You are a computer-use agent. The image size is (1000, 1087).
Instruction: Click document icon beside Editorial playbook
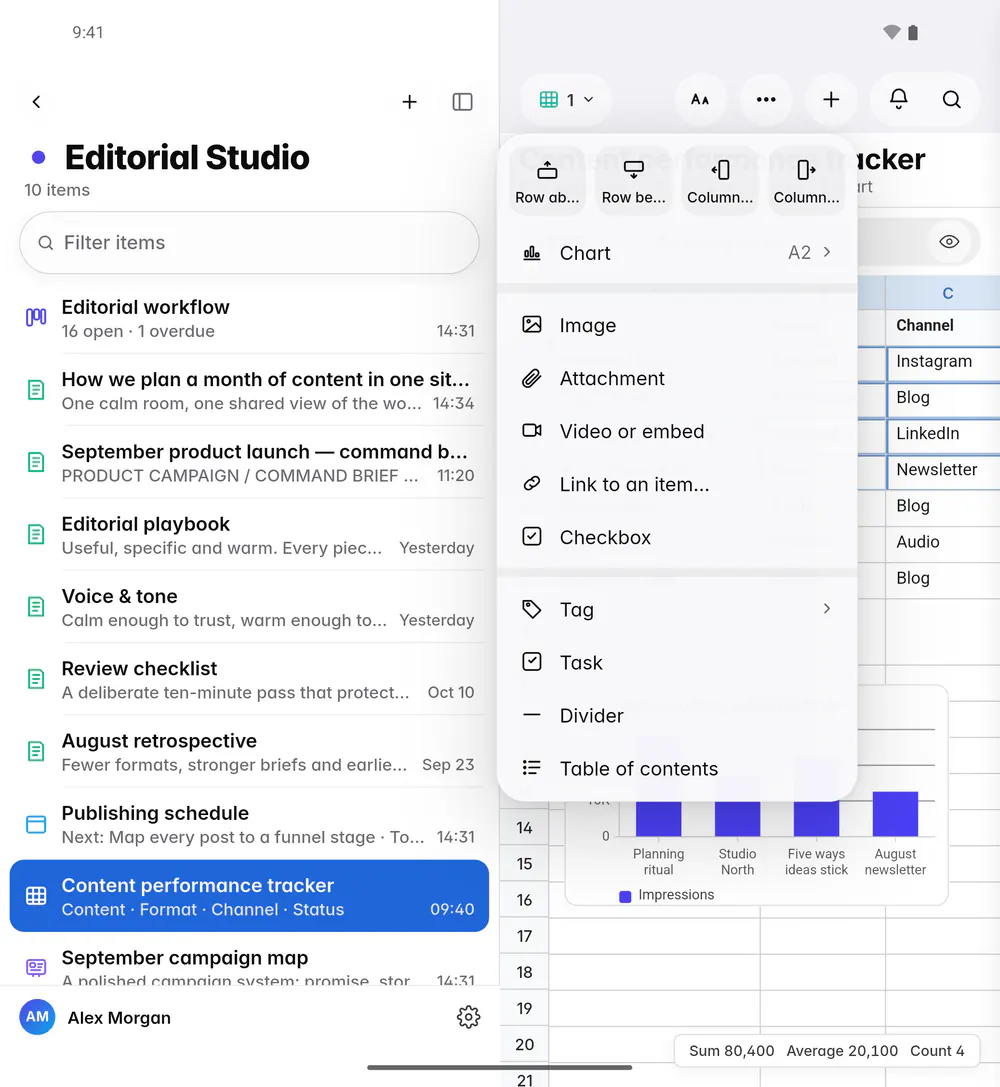(36, 534)
